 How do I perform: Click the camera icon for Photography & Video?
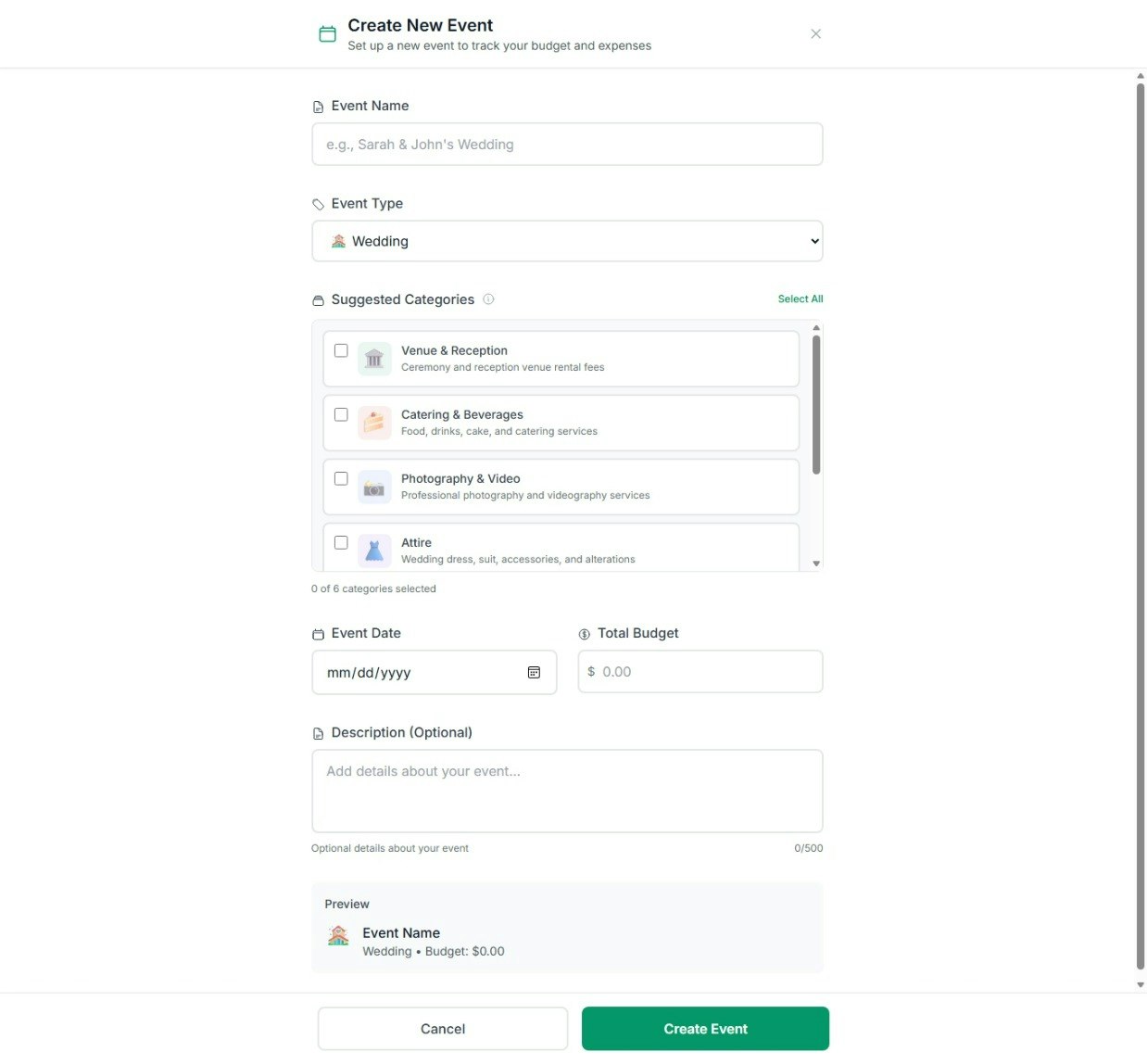pyautogui.click(x=374, y=487)
